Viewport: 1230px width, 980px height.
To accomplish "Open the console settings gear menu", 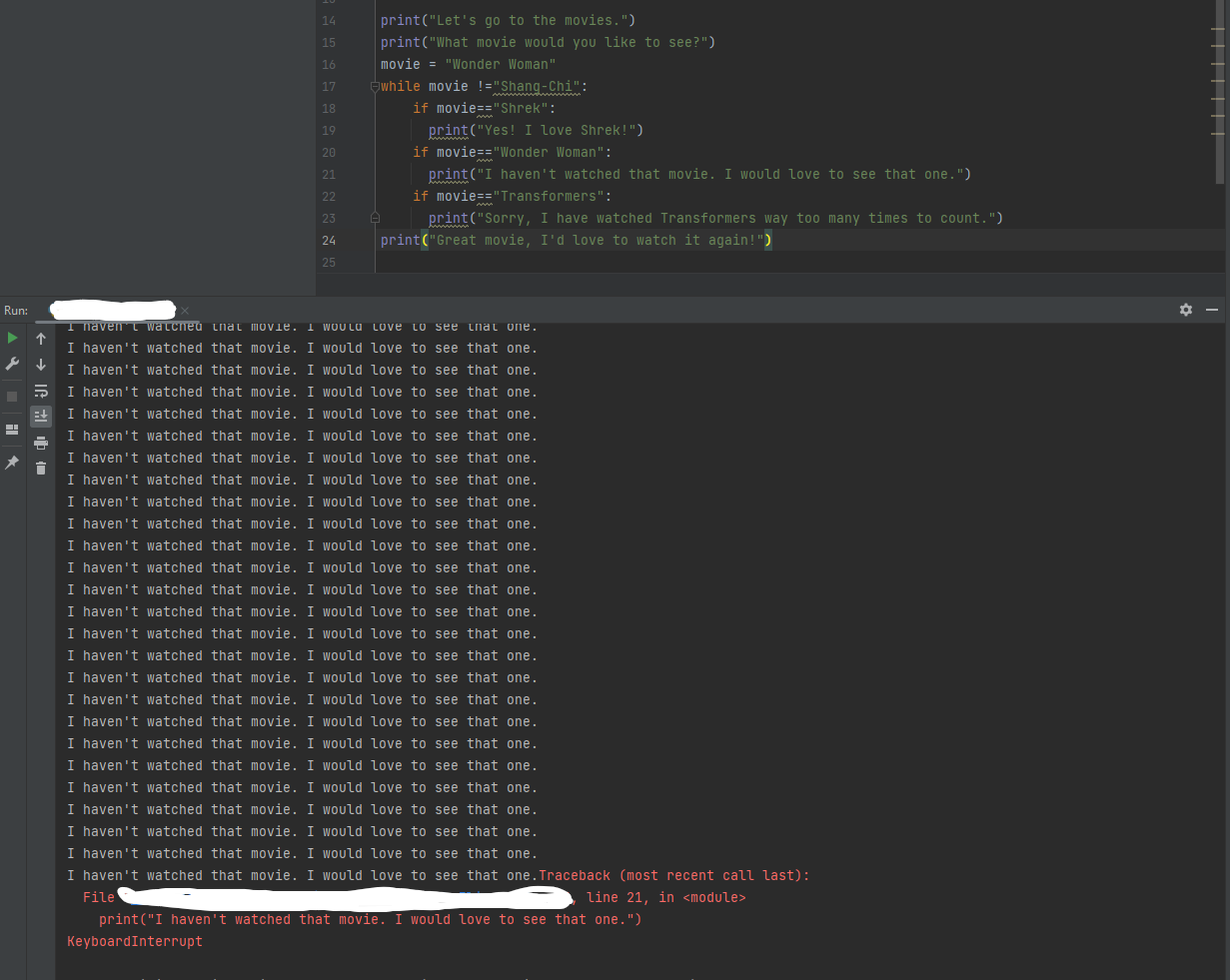I will click(1185, 311).
